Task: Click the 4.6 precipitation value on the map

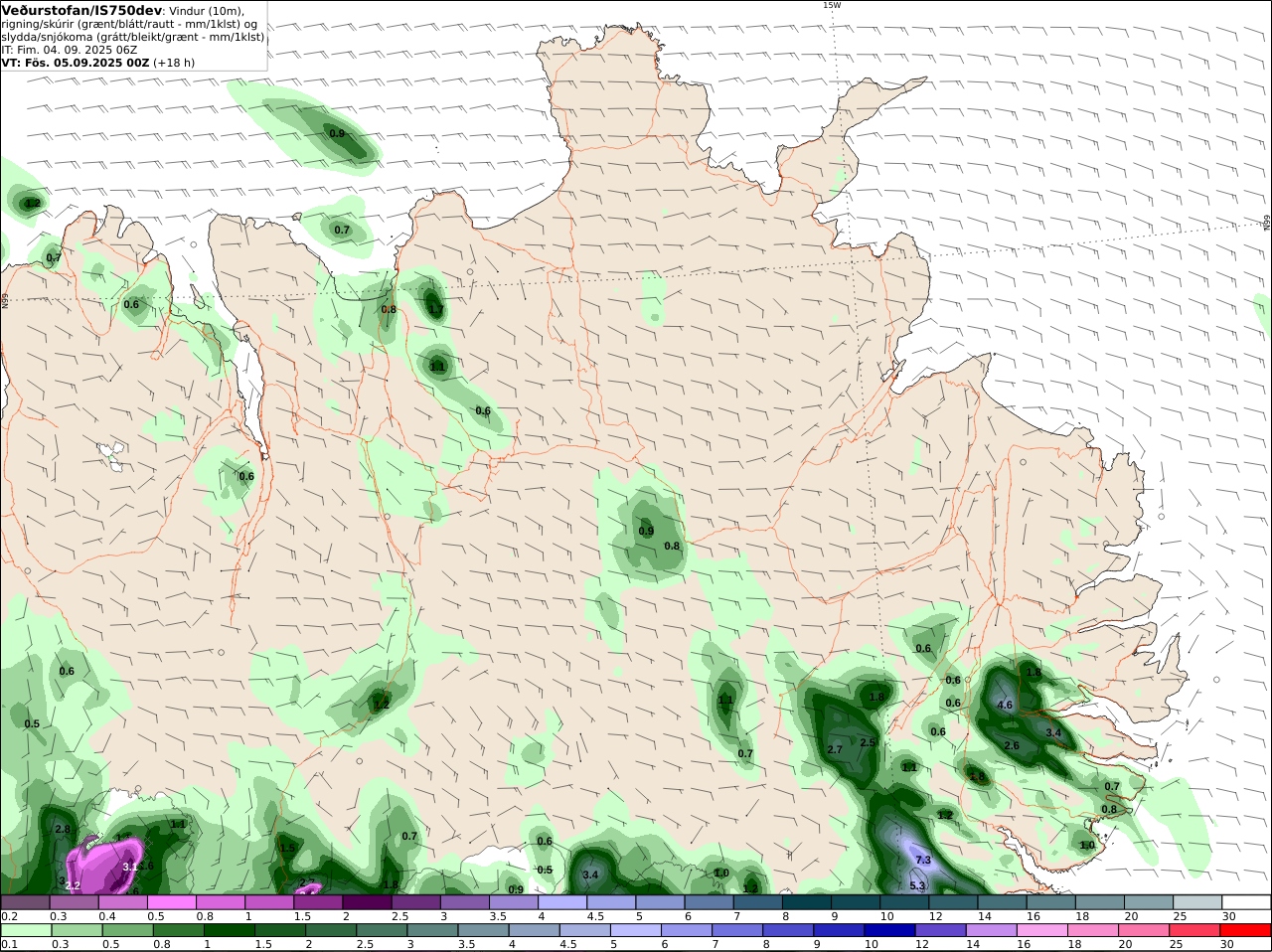Action: click(1004, 705)
